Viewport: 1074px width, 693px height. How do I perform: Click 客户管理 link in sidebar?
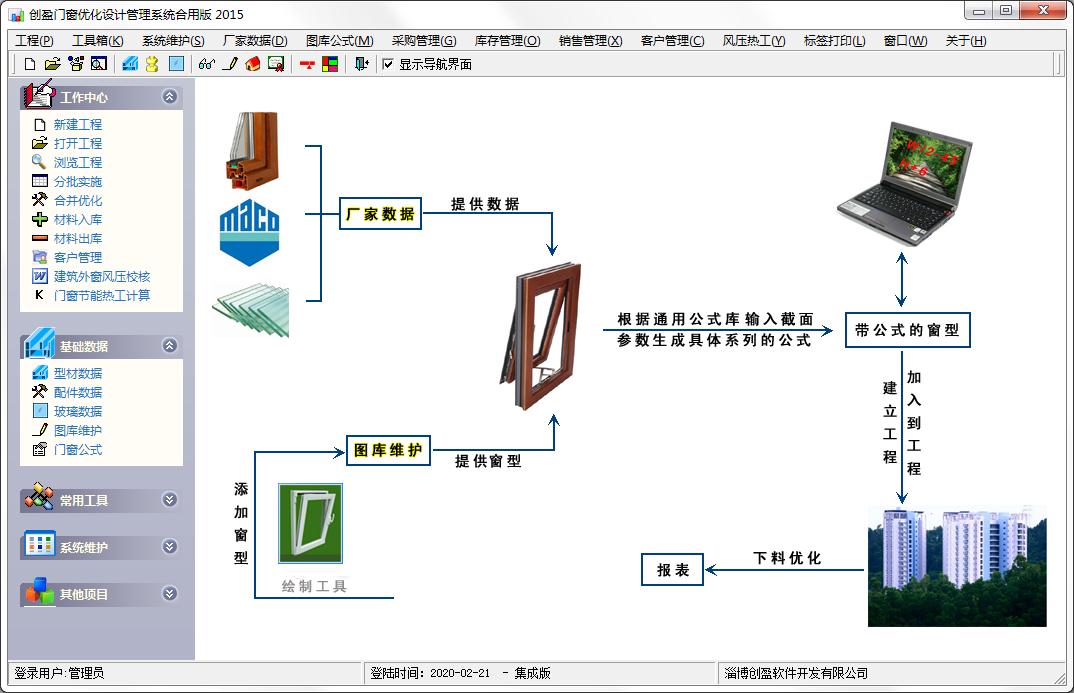click(x=77, y=257)
